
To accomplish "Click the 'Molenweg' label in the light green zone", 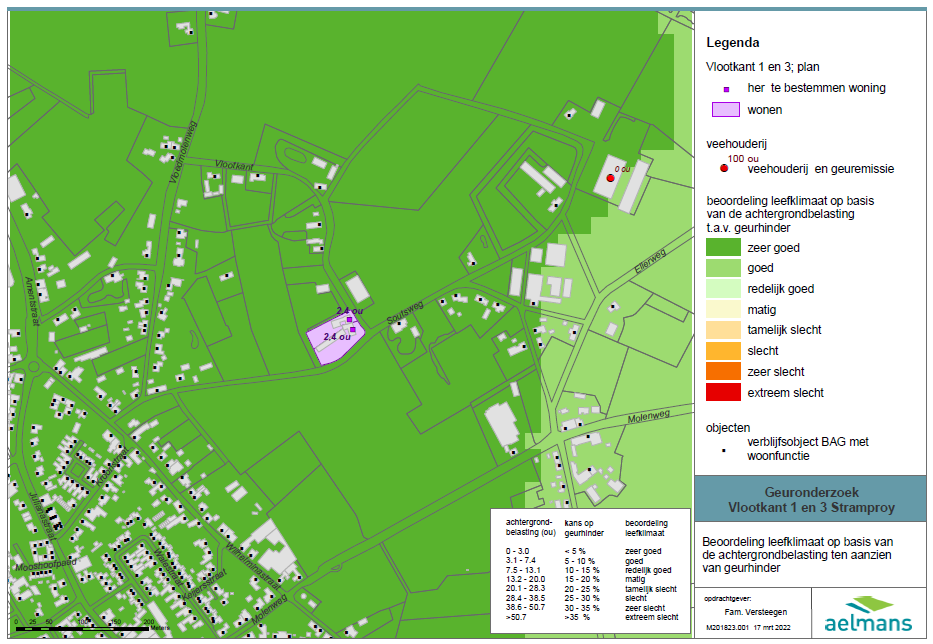I will pos(649,416).
